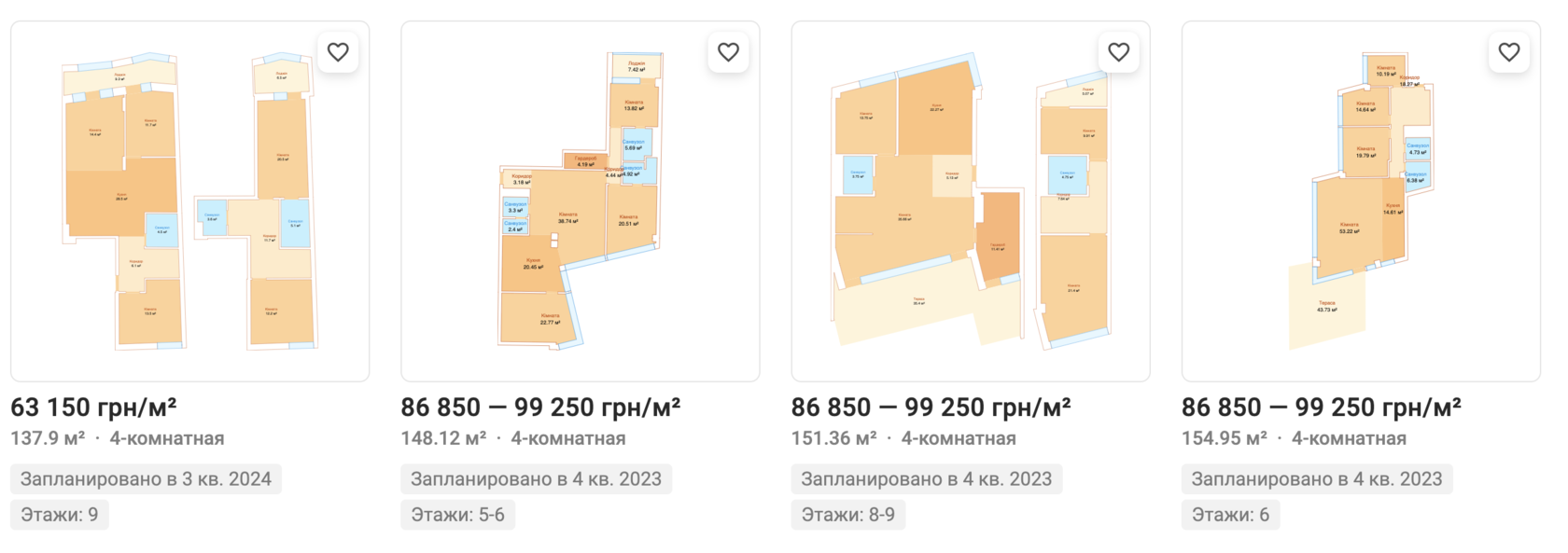Save the 151.36 m² apartment to favorites
The image size is (1568, 553).
pyautogui.click(x=1118, y=52)
